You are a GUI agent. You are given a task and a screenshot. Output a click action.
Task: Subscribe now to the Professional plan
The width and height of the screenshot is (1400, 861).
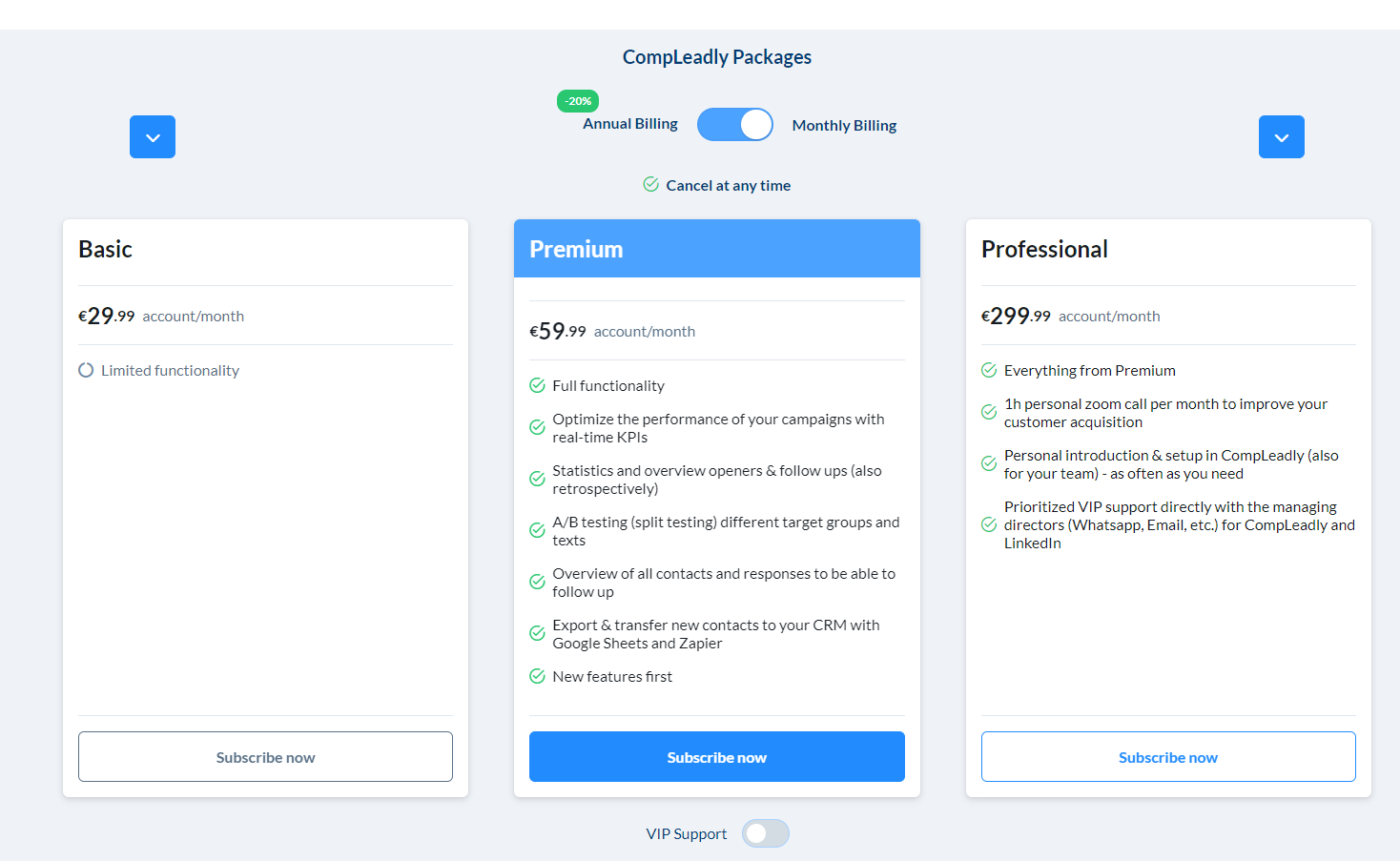coord(1168,757)
